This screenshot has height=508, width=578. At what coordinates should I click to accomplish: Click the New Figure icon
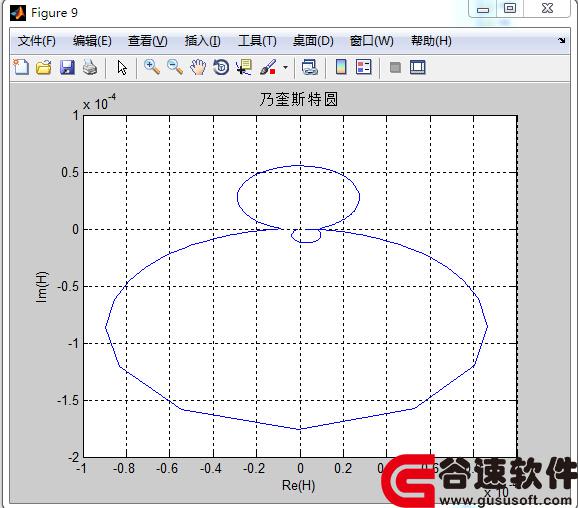[x=21, y=67]
